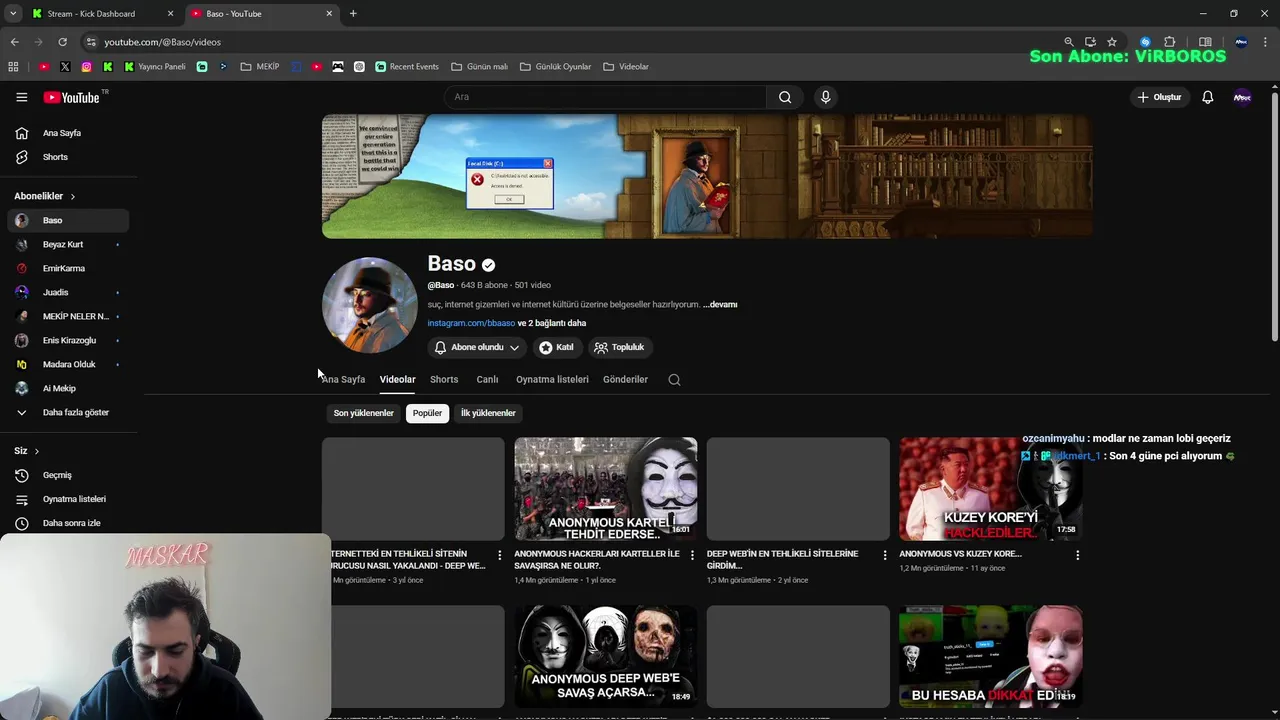The width and height of the screenshot is (1280, 720).
Task: Bookmark this page with star icon
Action: 1111,42
